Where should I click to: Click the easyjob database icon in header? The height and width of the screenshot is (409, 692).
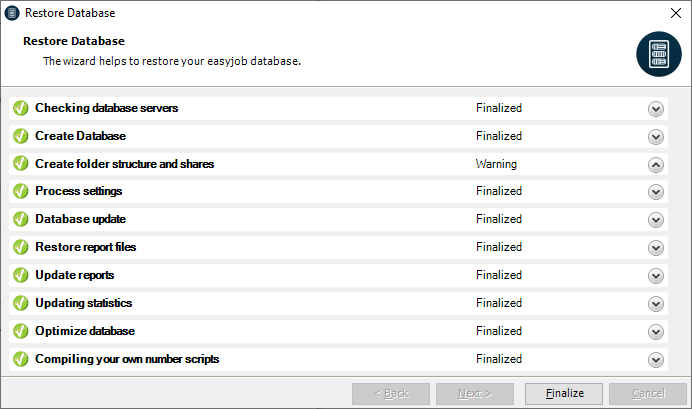659,53
